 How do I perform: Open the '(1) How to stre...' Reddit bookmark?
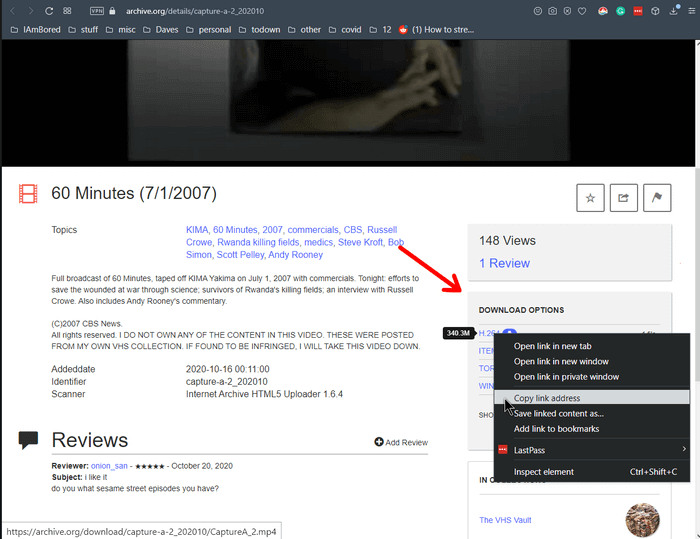coord(437,30)
